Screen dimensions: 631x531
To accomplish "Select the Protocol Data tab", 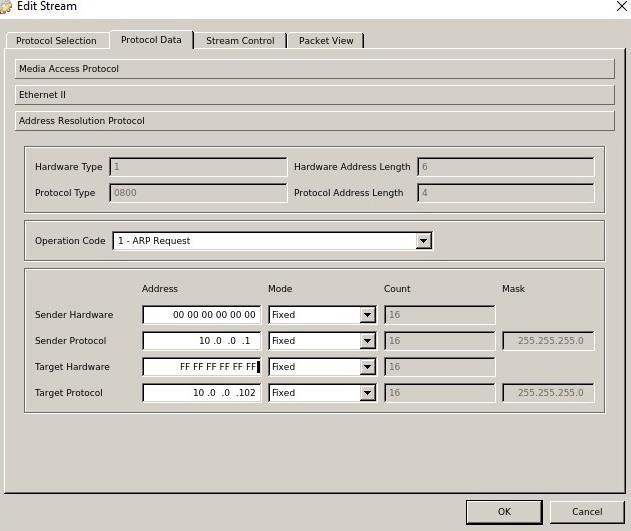I will pyautogui.click(x=152, y=40).
